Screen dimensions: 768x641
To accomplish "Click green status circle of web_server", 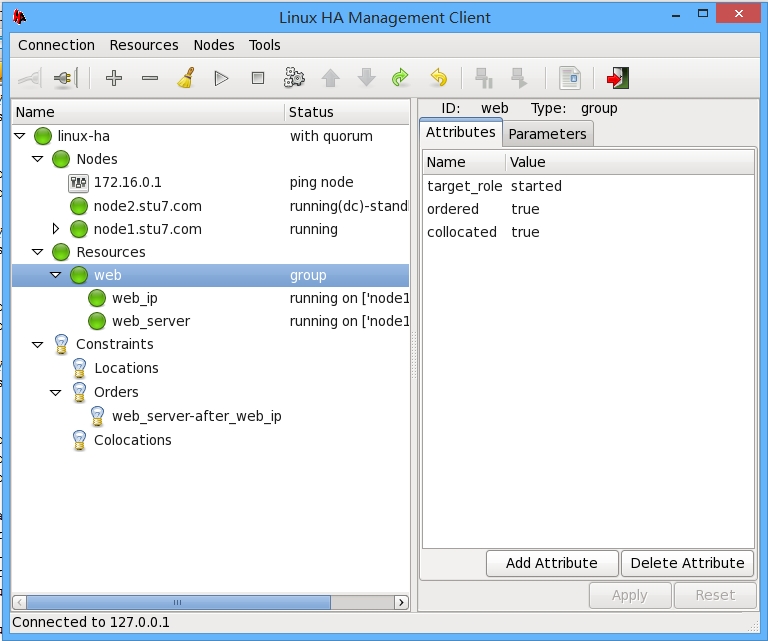I will [96, 321].
